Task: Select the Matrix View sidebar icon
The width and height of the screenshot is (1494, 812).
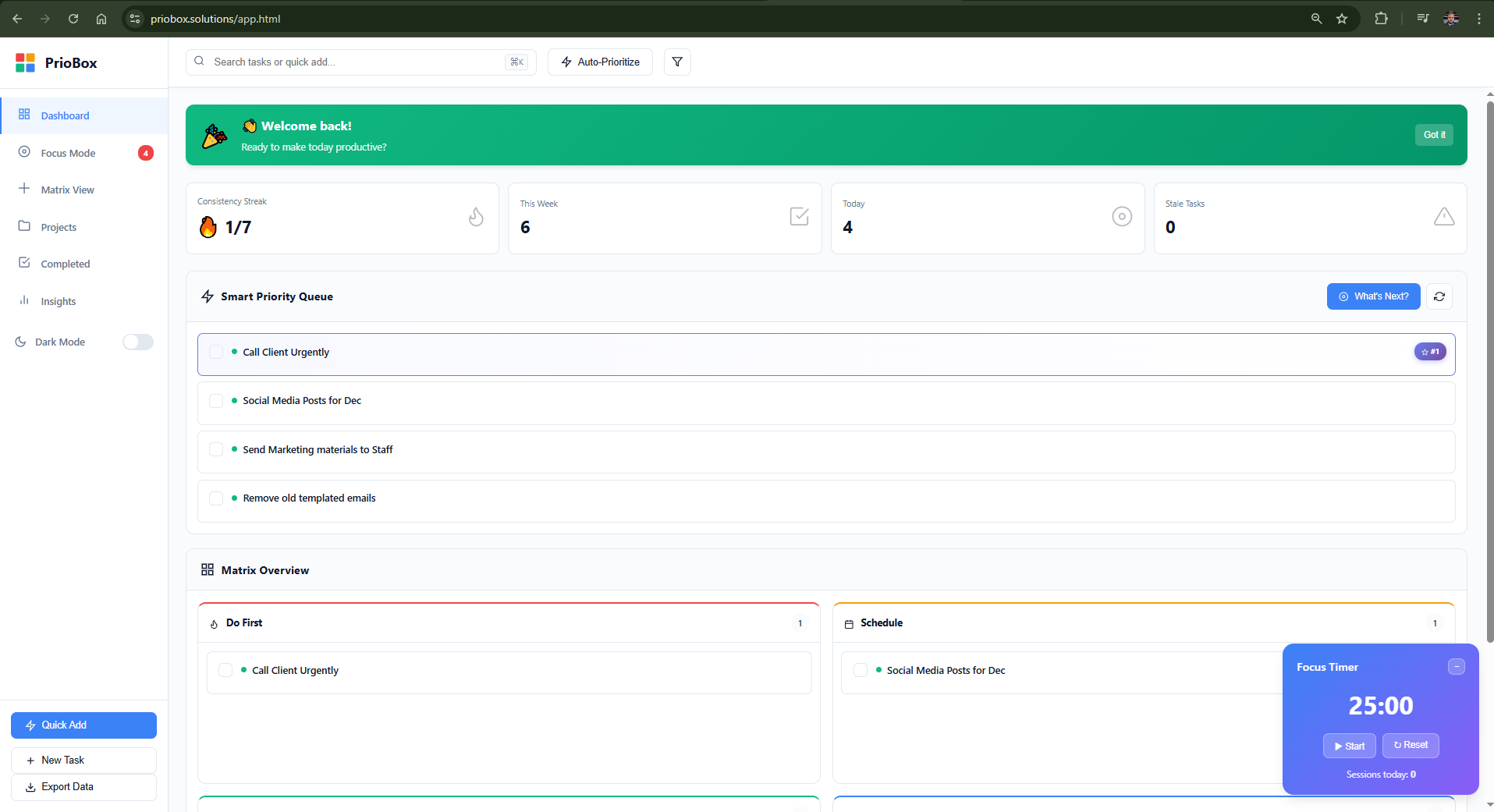Action: (x=24, y=190)
